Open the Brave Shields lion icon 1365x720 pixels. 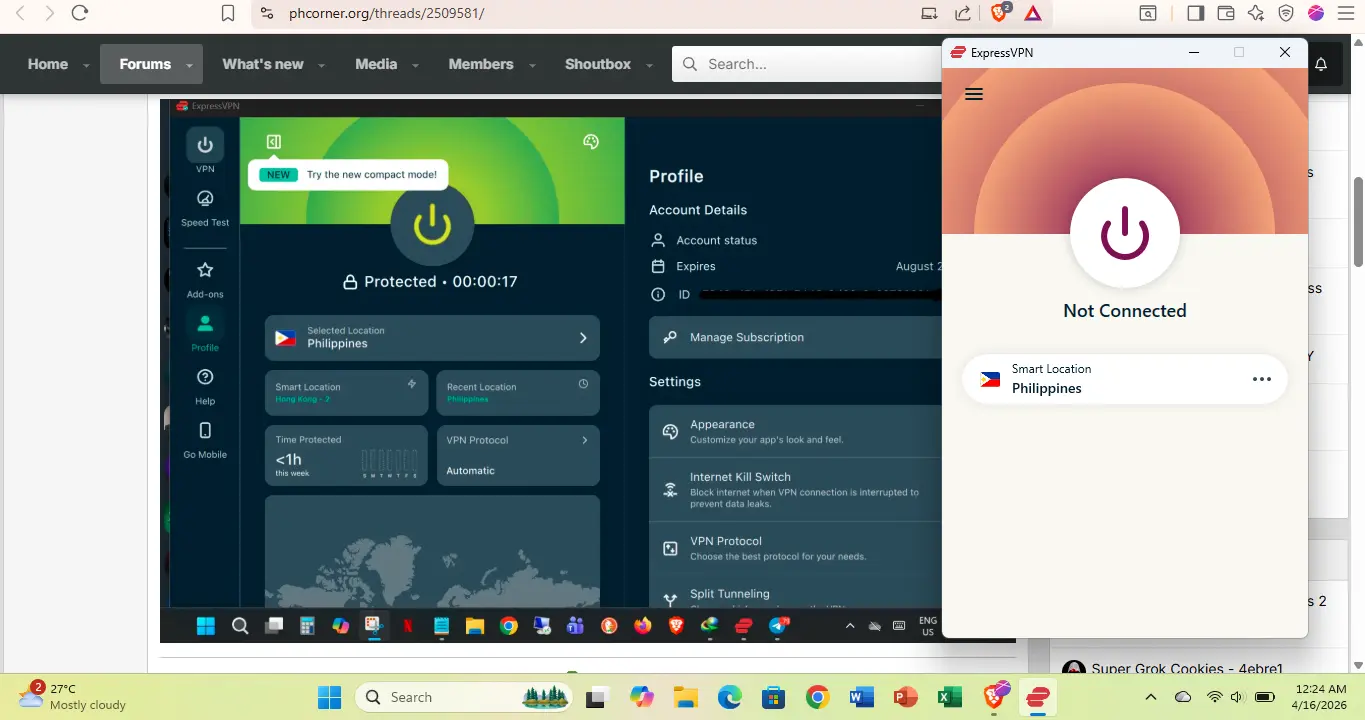click(x=999, y=13)
